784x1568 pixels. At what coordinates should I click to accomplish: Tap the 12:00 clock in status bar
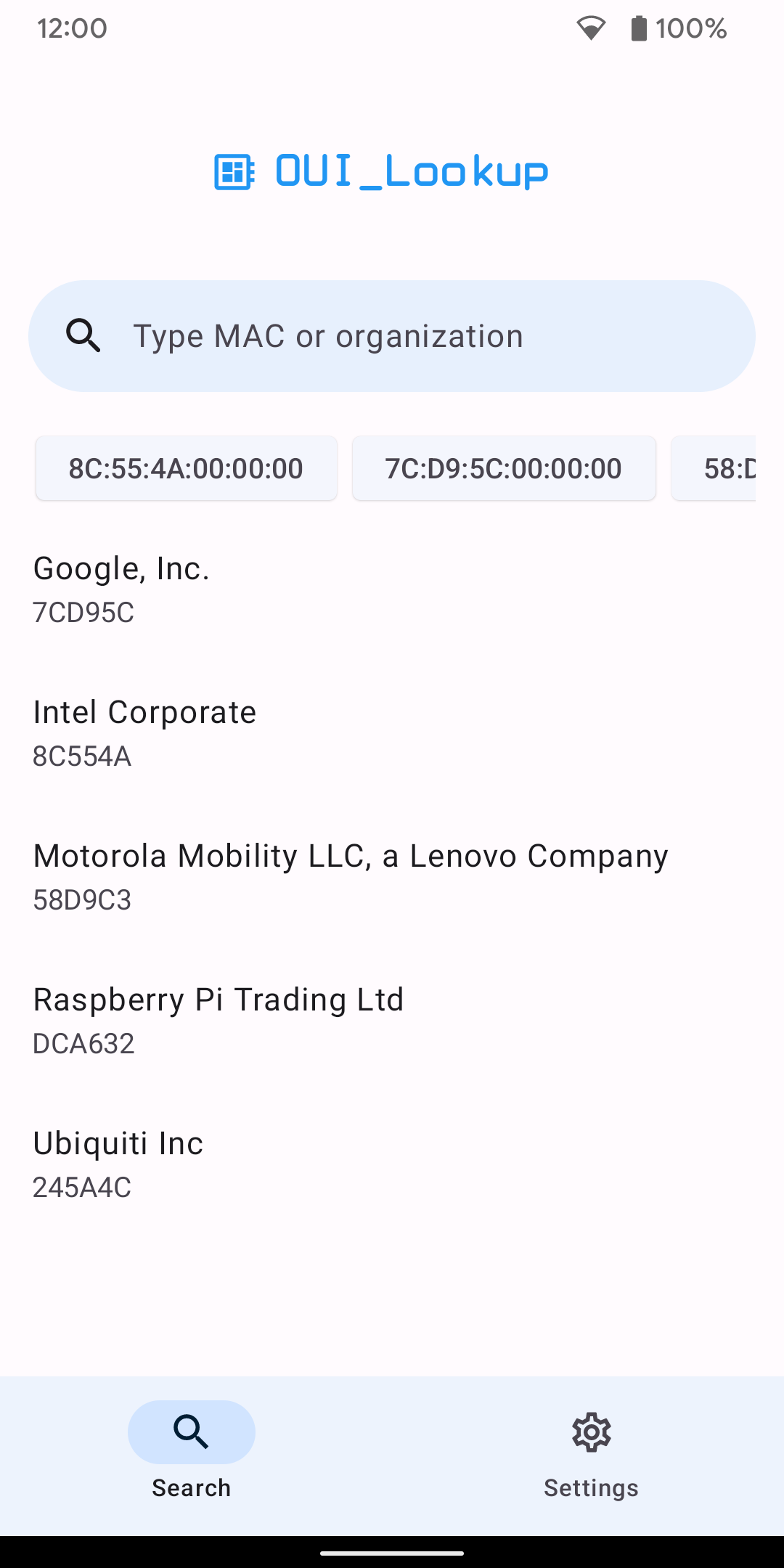click(73, 28)
